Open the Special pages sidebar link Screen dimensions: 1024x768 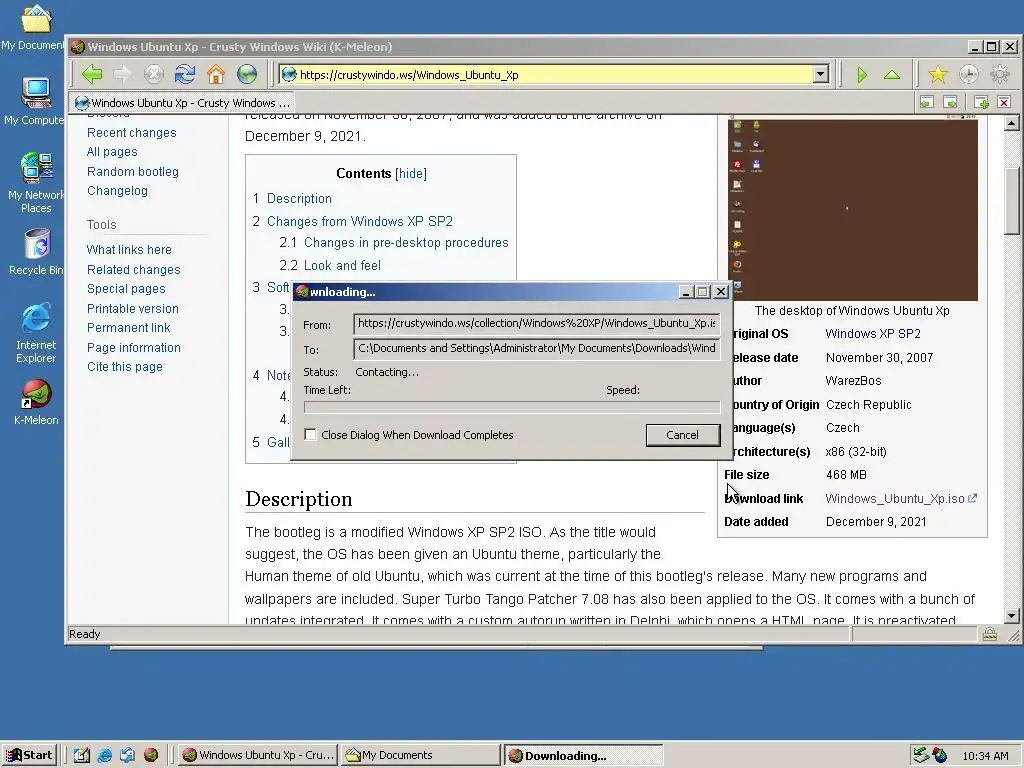pos(126,289)
